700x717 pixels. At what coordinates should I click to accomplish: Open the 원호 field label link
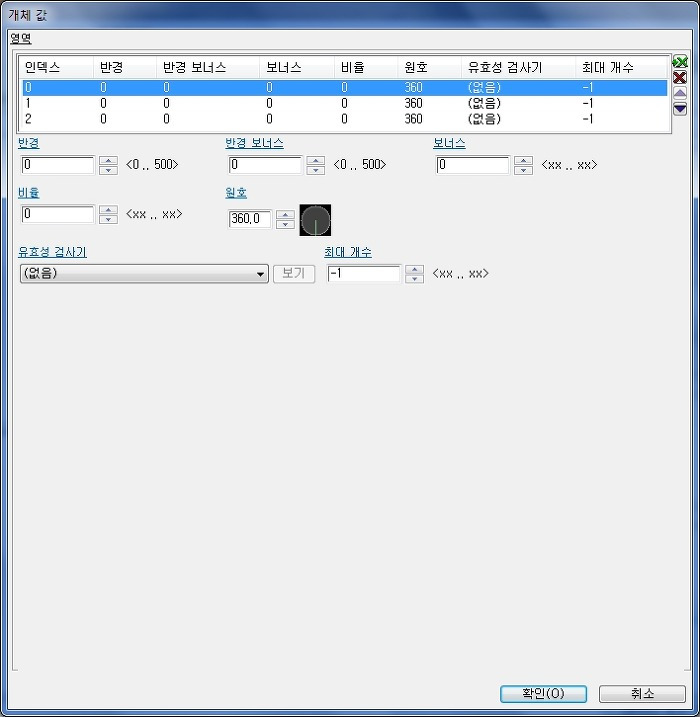[236, 193]
